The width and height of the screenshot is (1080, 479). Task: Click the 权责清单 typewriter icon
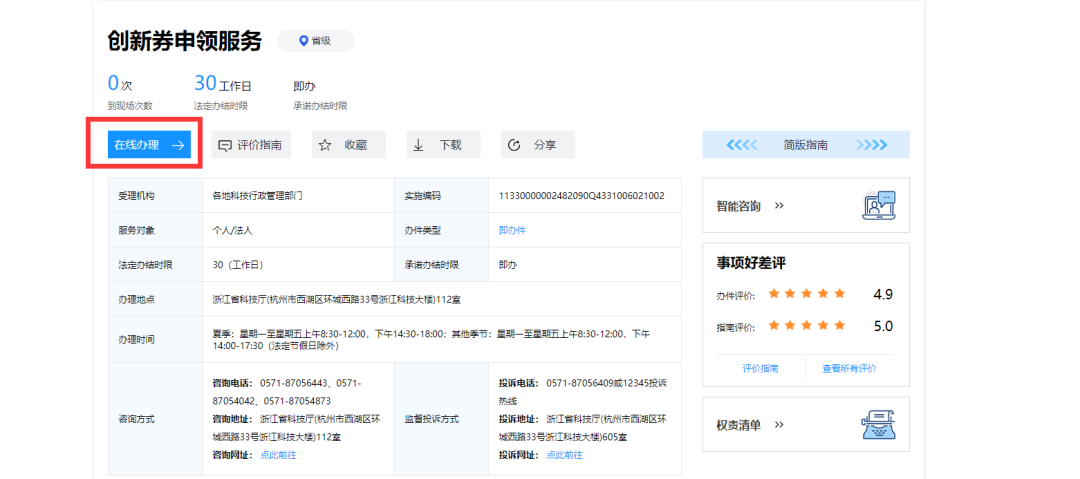pos(879,425)
